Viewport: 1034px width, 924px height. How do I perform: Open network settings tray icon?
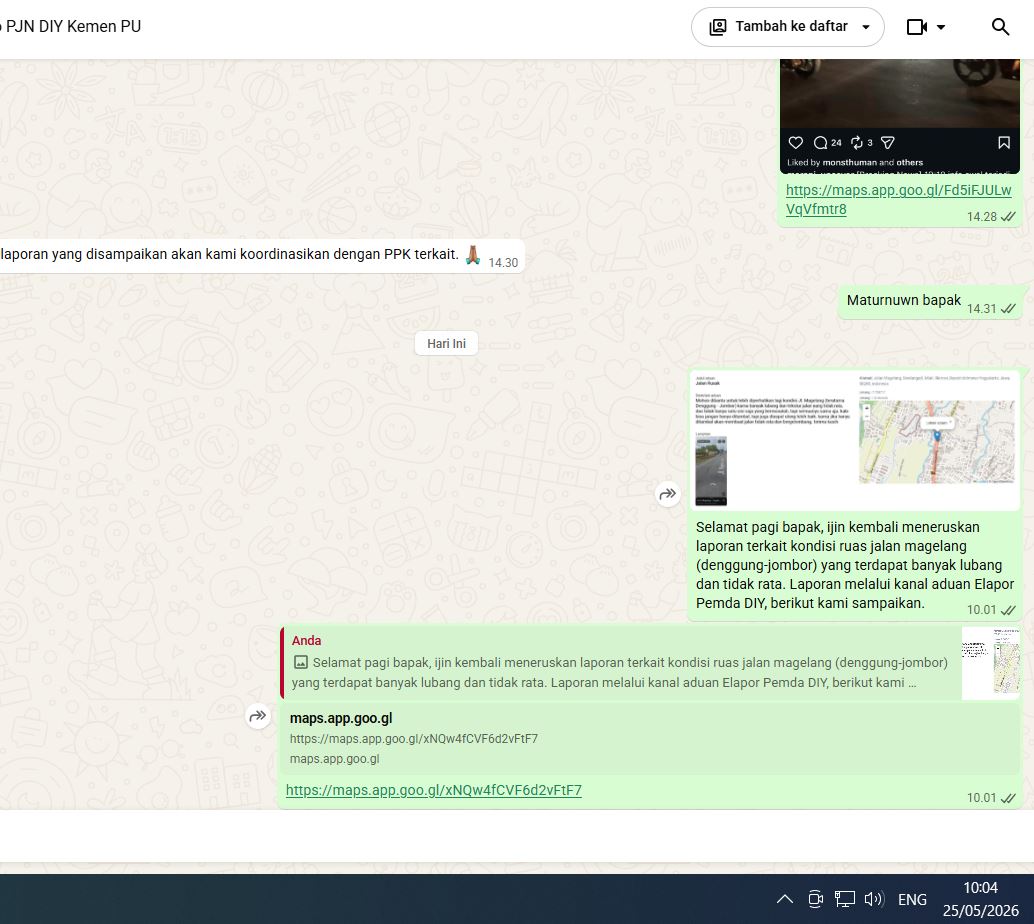point(845,899)
